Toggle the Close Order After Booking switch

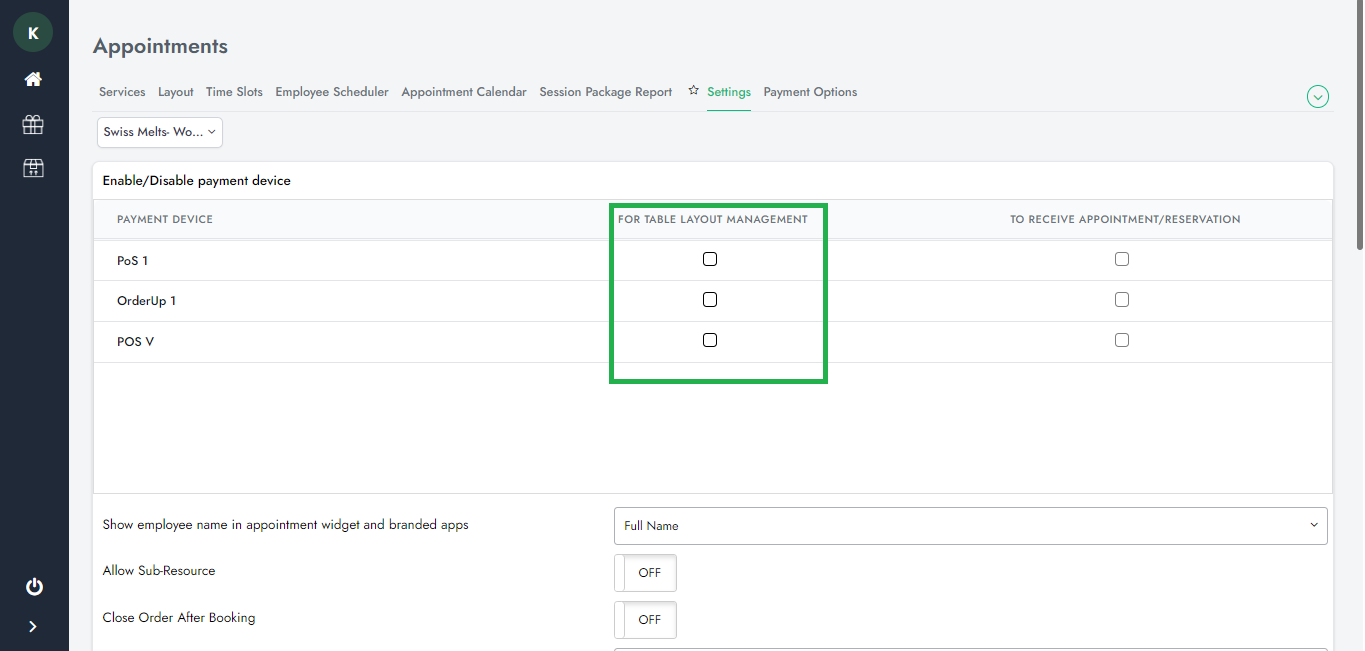click(645, 620)
